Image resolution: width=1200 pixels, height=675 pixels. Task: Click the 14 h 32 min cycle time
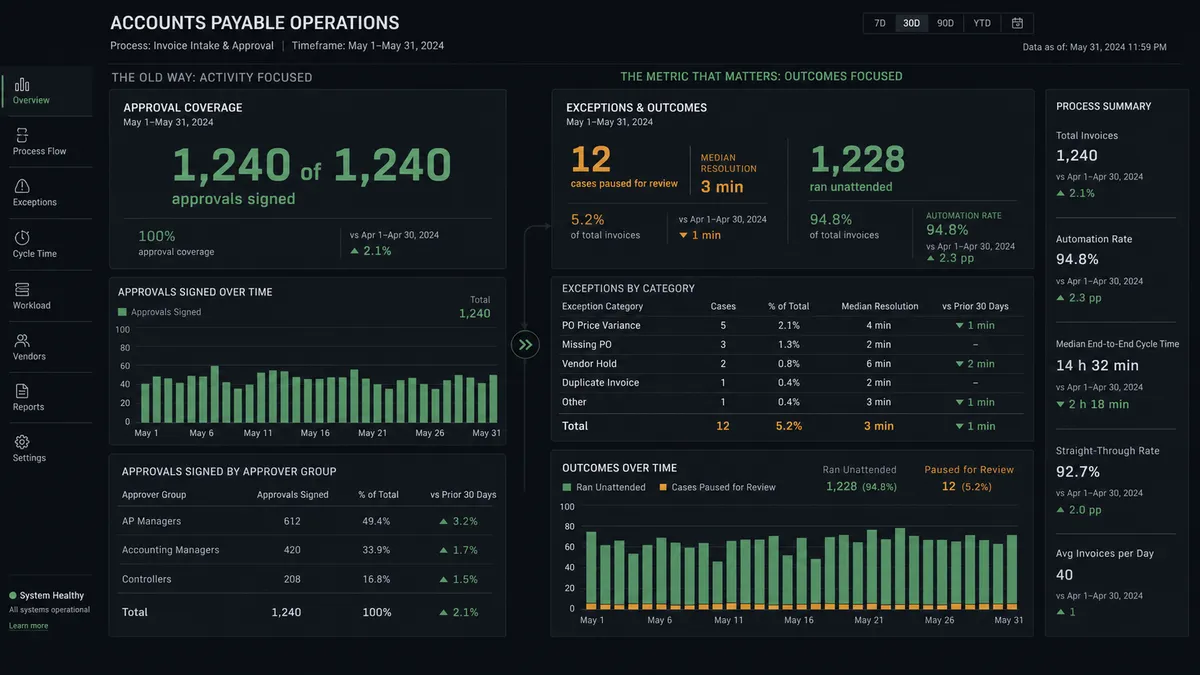[1097, 366]
